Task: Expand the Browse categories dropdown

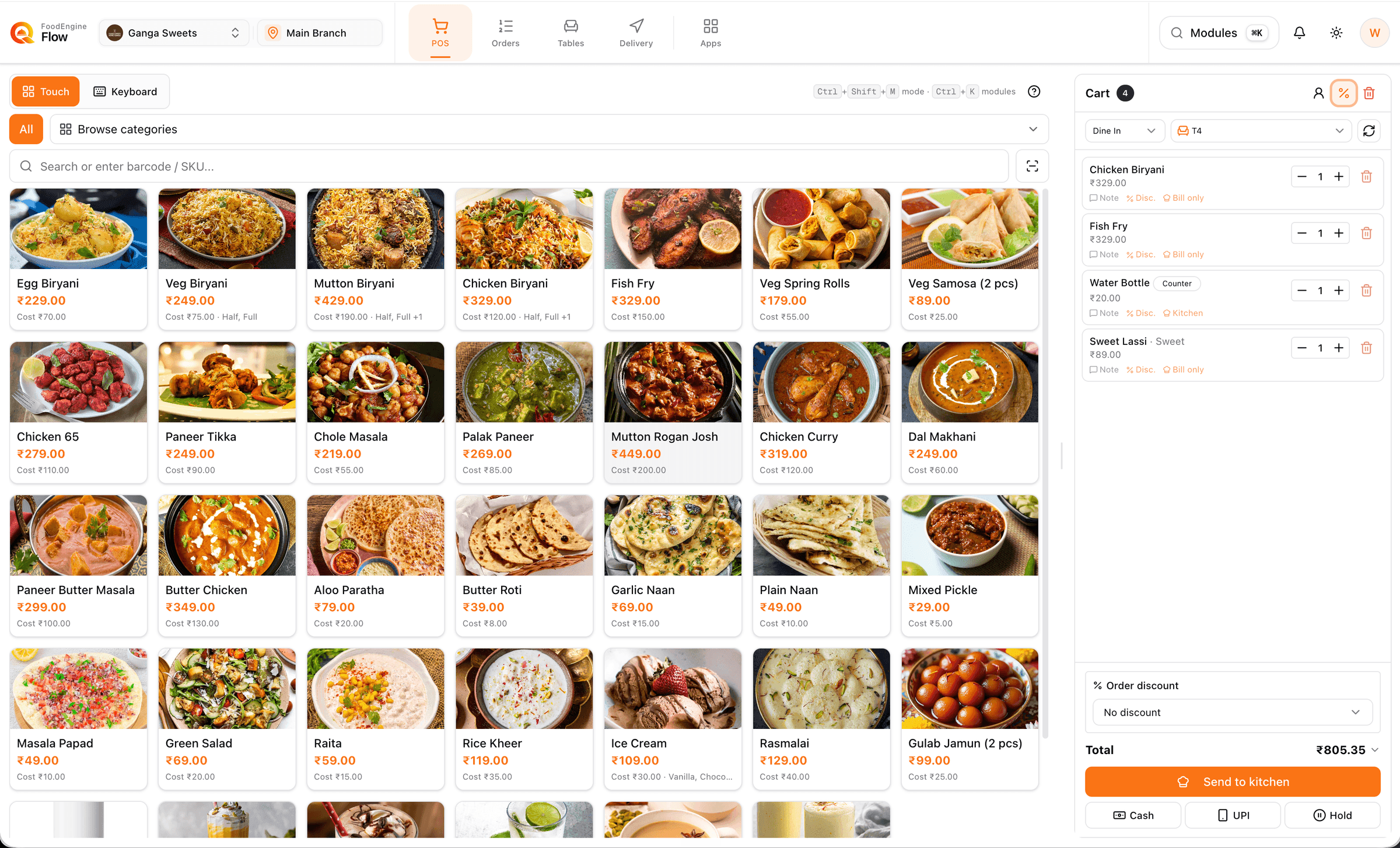Action: (x=549, y=129)
